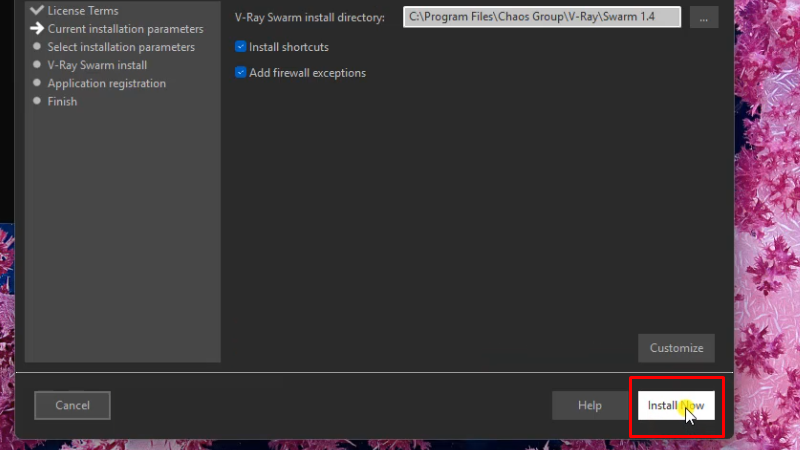Click the Install Now button
This screenshot has height=450, width=800.
coord(676,406)
